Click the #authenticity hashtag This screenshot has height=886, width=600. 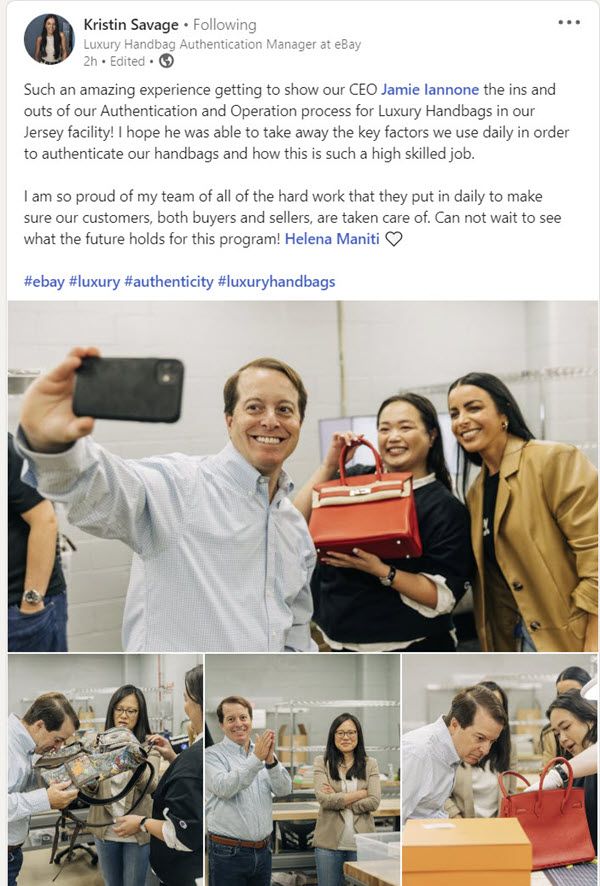(169, 281)
